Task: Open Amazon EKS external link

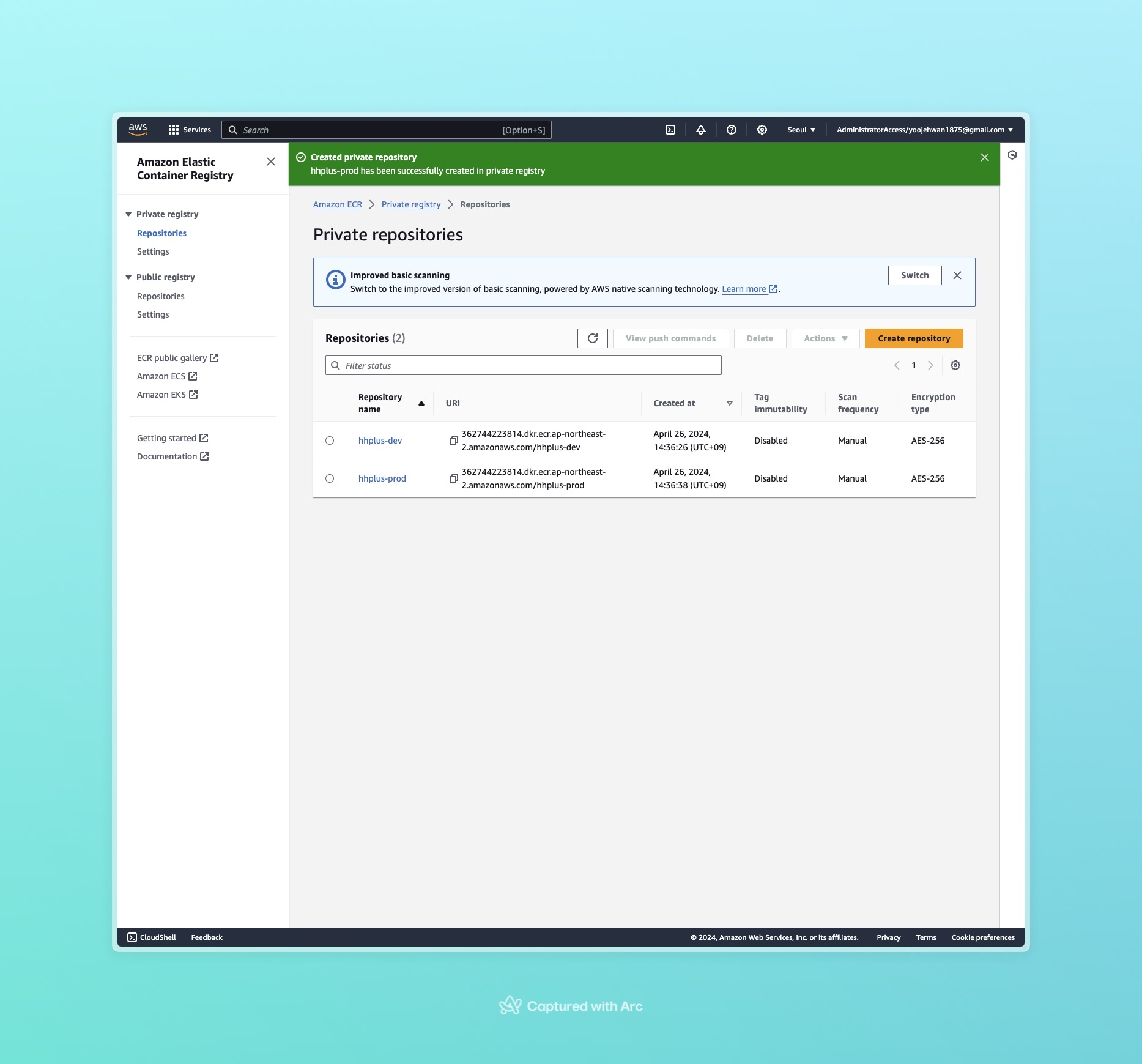Action: tap(167, 395)
